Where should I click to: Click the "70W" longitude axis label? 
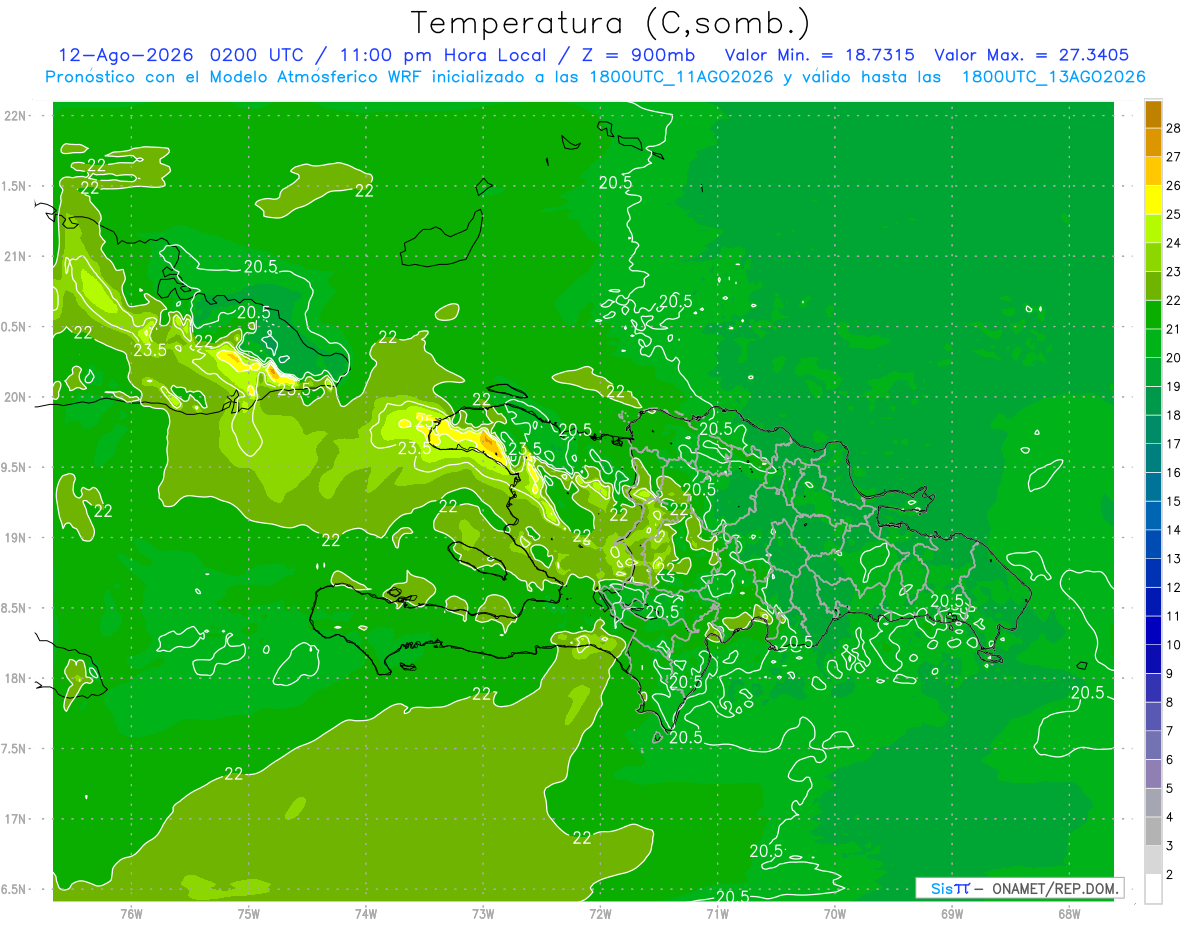(835, 913)
